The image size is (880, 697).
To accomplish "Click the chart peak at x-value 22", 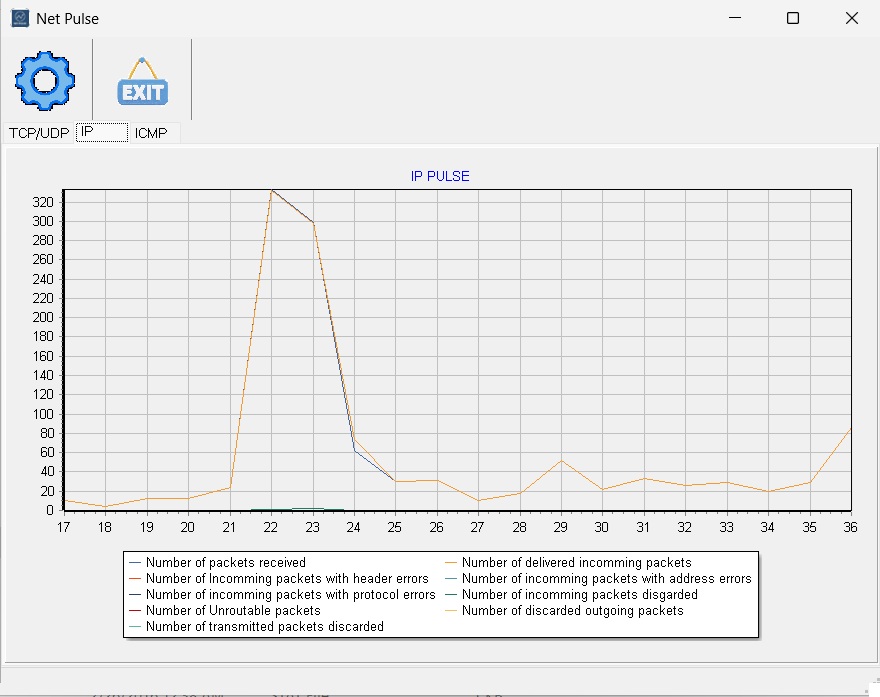I will coord(272,191).
